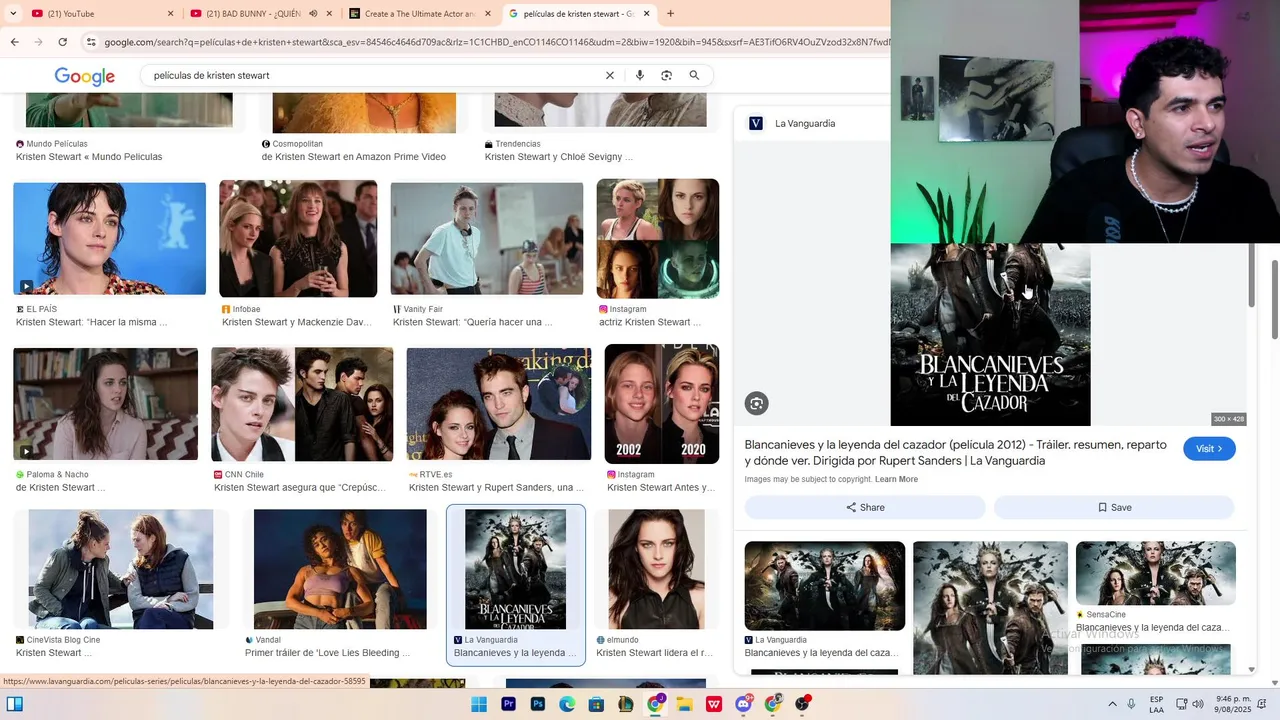Open League of Legends taskbar icon
Viewport: 1280px width, 720px height.
[x=626, y=704]
